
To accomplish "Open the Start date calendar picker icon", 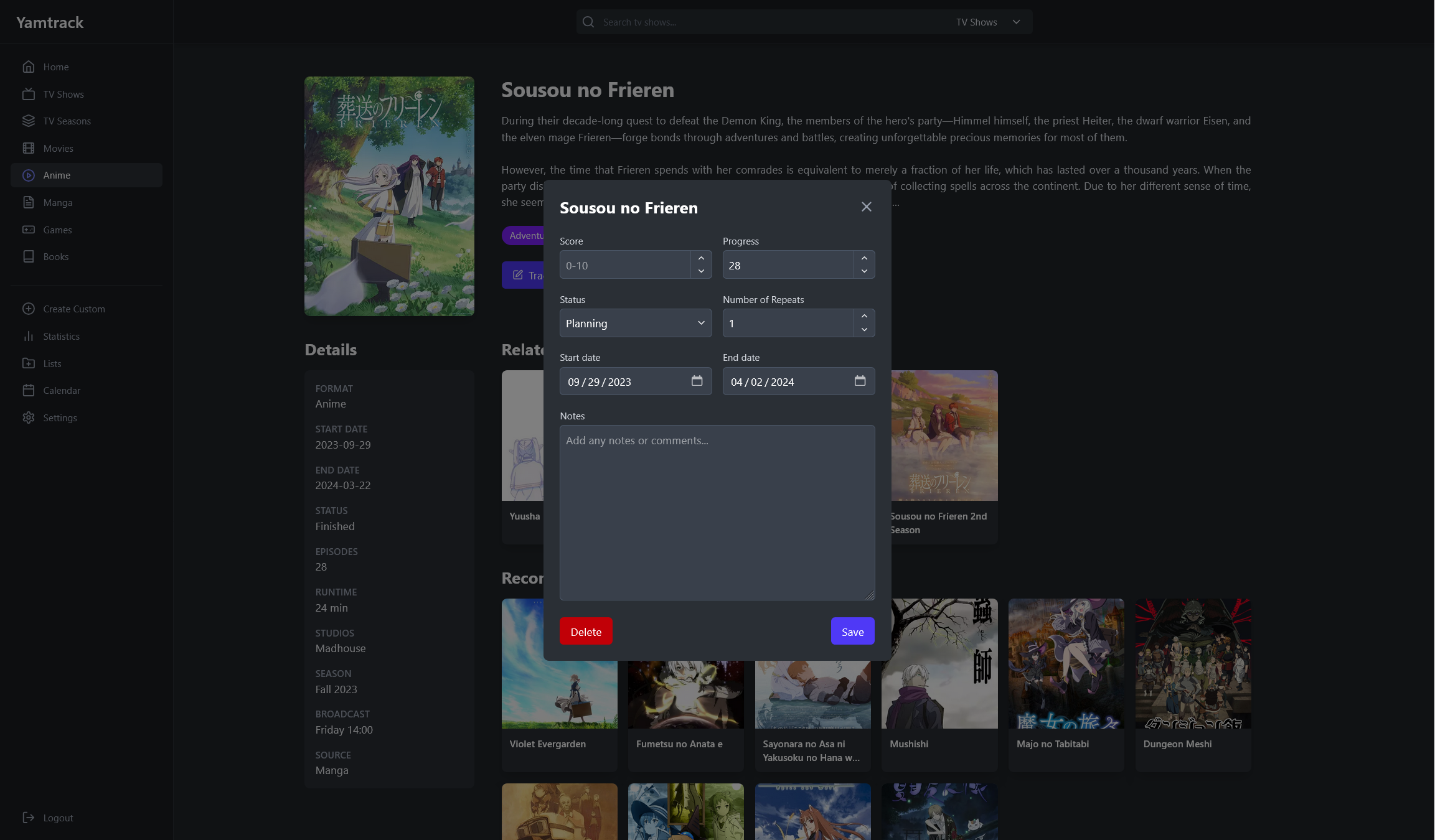I will pyautogui.click(x=697, y=381).
